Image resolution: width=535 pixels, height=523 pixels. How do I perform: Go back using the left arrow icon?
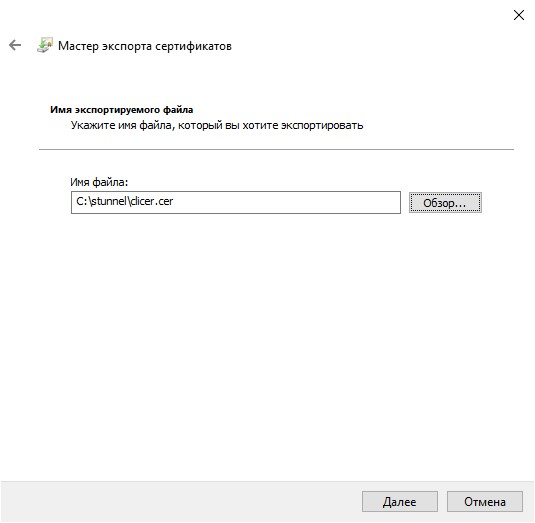(15, 45)
